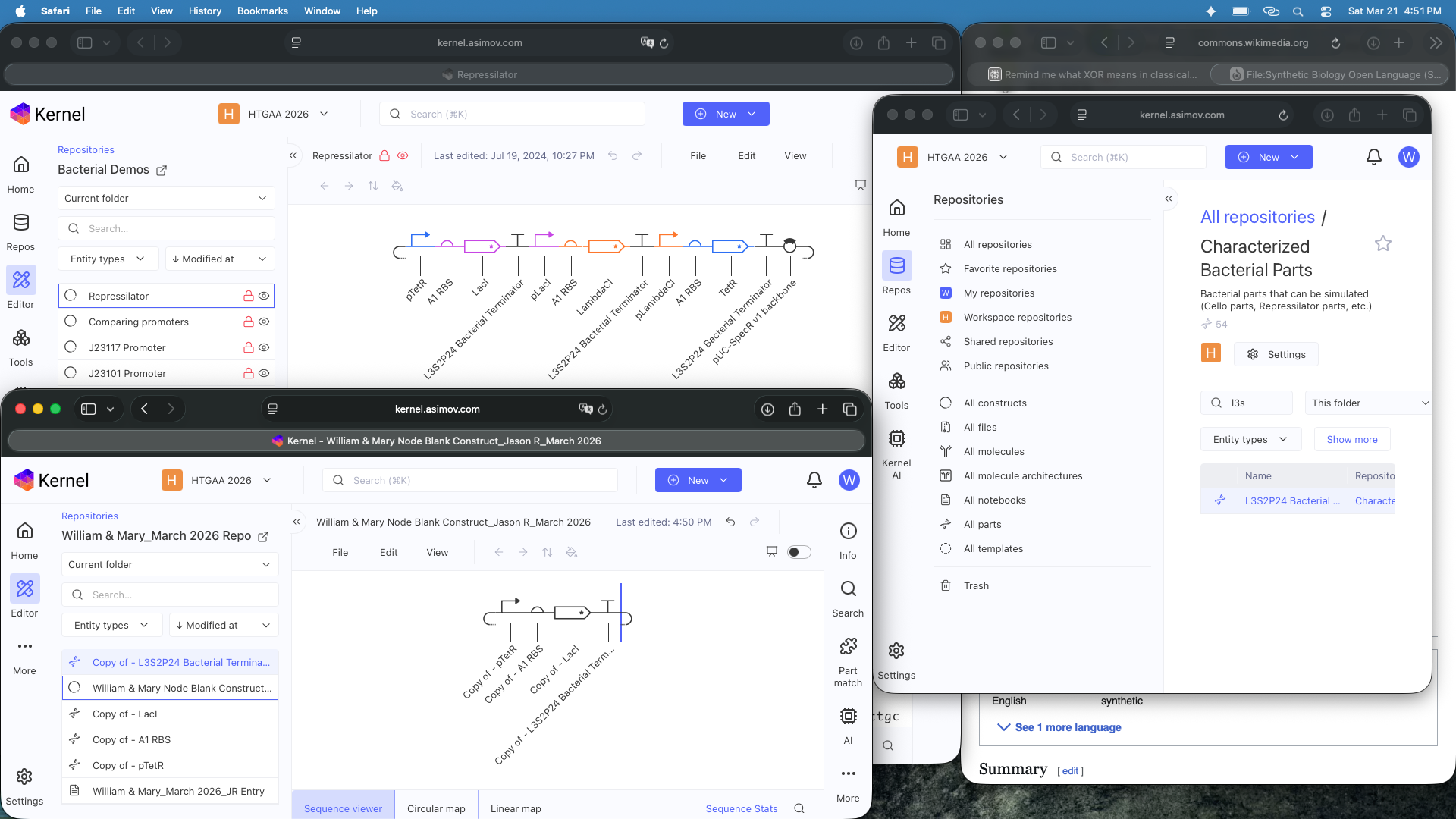Viewport: 1456px width, 819px height.
Task: Open the Bookmarks menu in the macOS menu bar
Action: (262, 11)
